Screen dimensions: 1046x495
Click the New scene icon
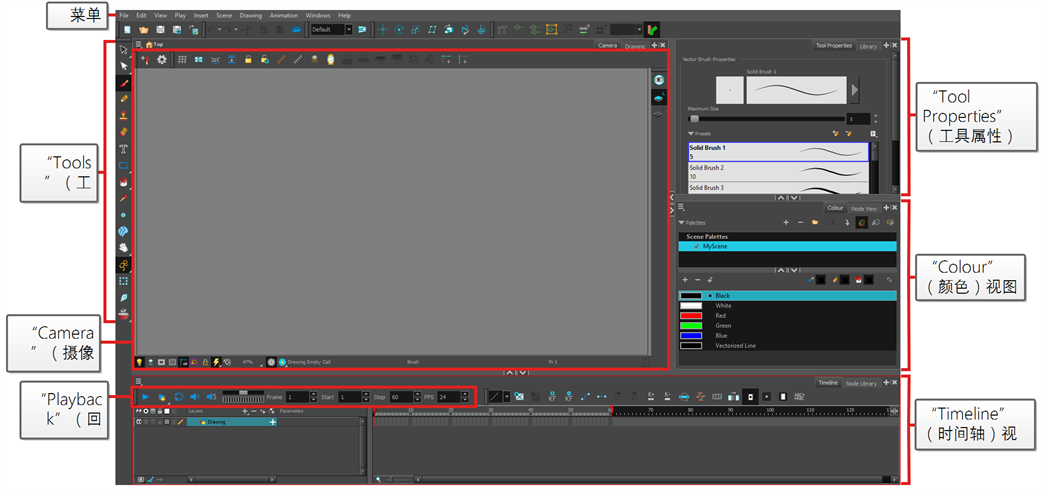pos(127,29)
